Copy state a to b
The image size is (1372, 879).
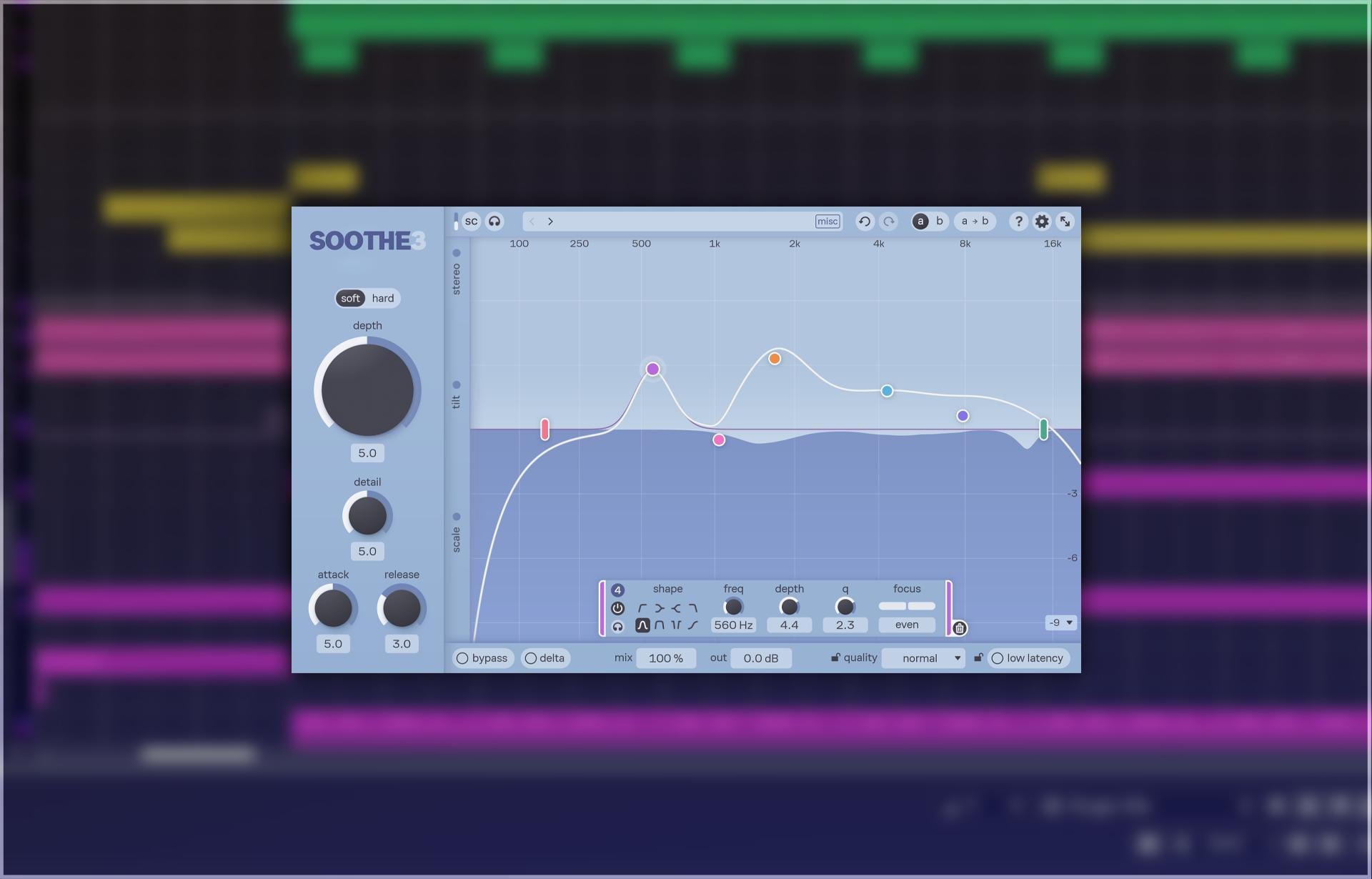pyautogui.click(x=975, y=222)
